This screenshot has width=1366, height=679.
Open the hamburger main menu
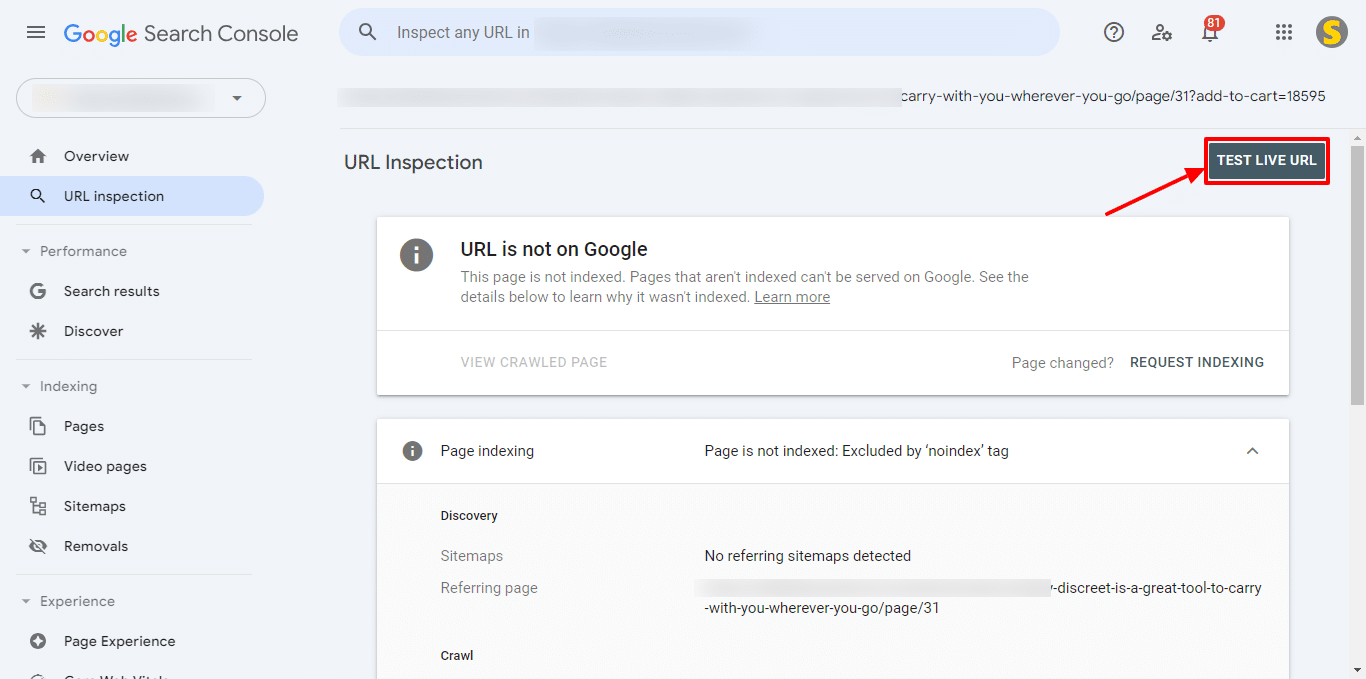pyautogui.click(x=36, y=32)
